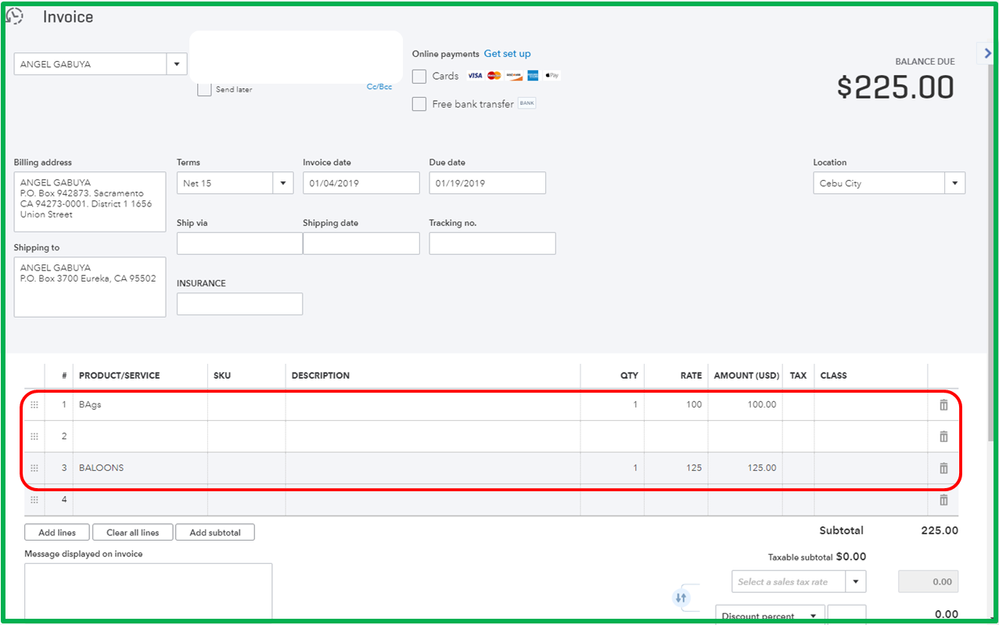Expand the side panel with right chevron
Screen dimensions: 999x625
point(988,54)
